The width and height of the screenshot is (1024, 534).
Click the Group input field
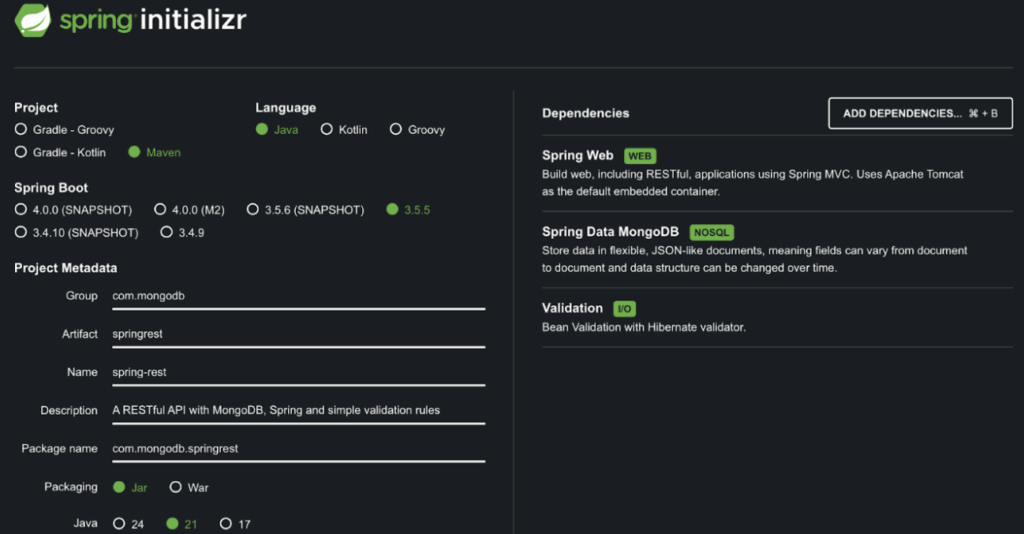point(298,296)
